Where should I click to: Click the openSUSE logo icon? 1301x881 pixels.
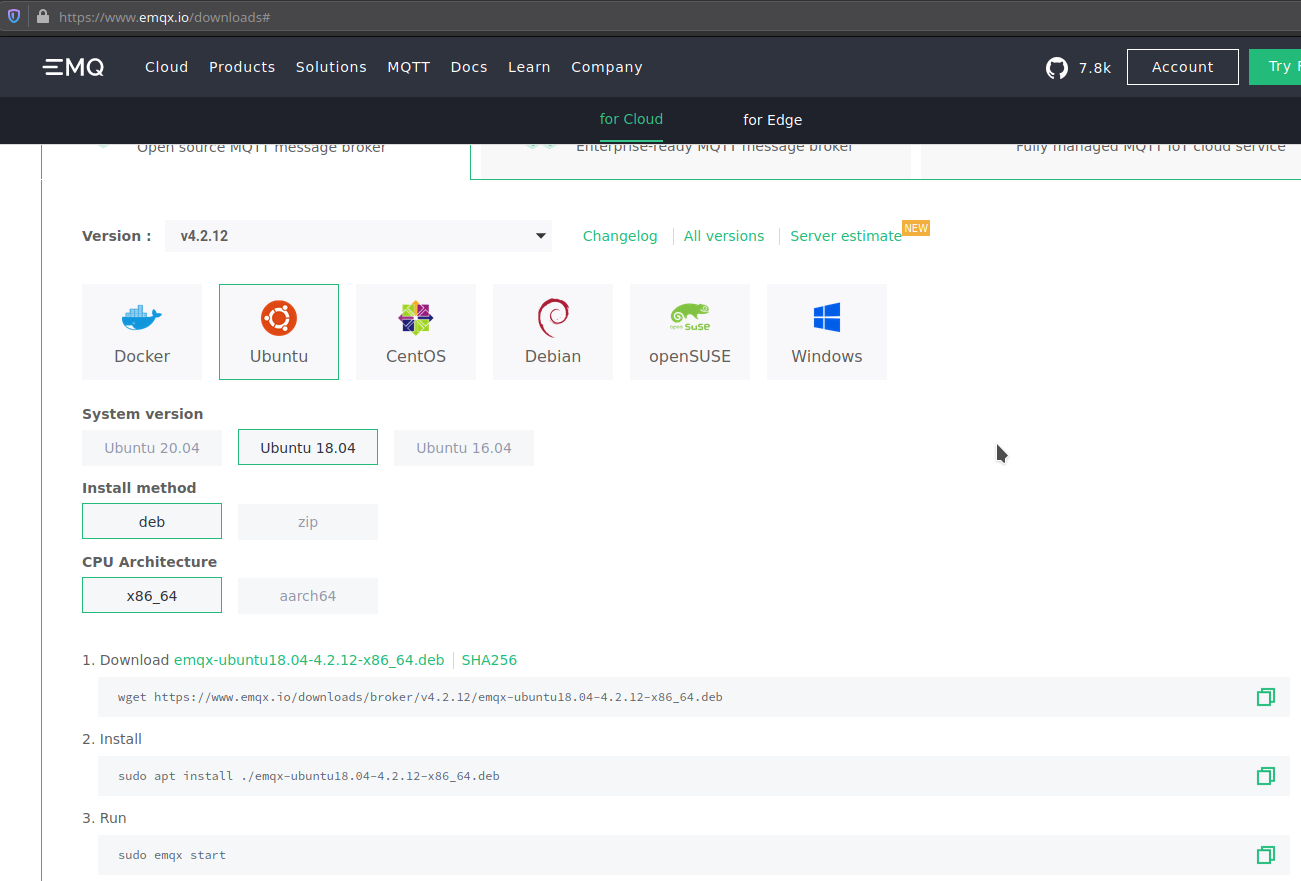click(689, 317)
